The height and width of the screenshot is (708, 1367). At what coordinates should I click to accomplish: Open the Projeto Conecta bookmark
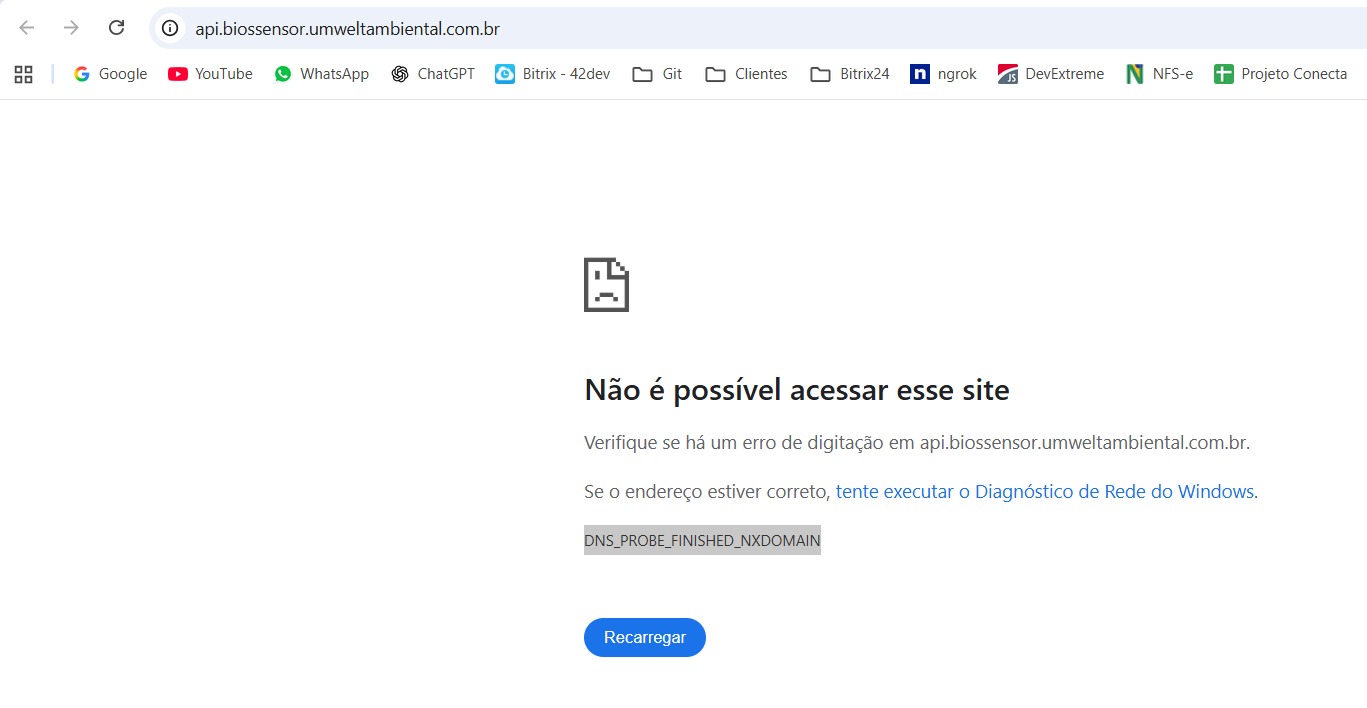point(1281,74)
